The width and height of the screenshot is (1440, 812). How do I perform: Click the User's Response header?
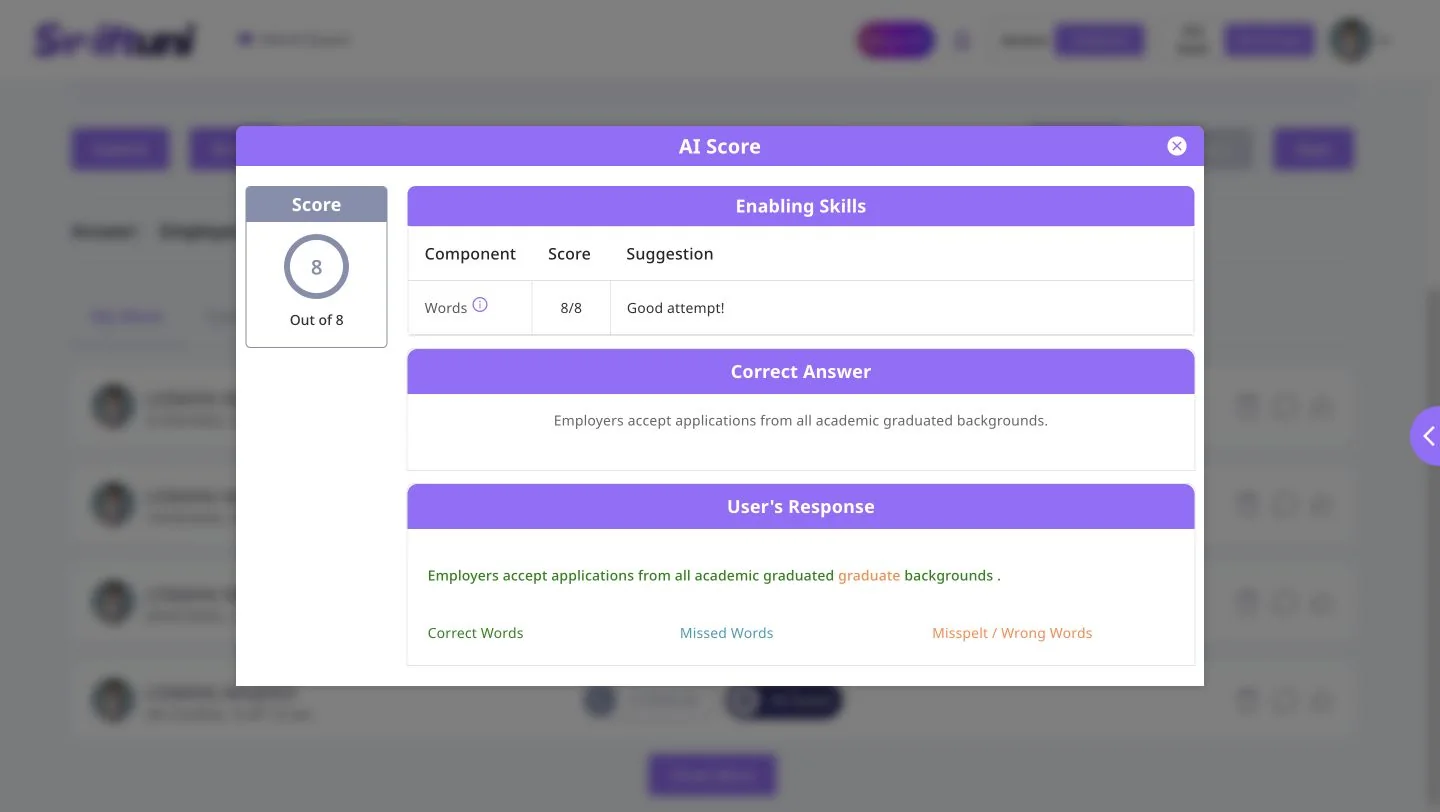[801, 506]
